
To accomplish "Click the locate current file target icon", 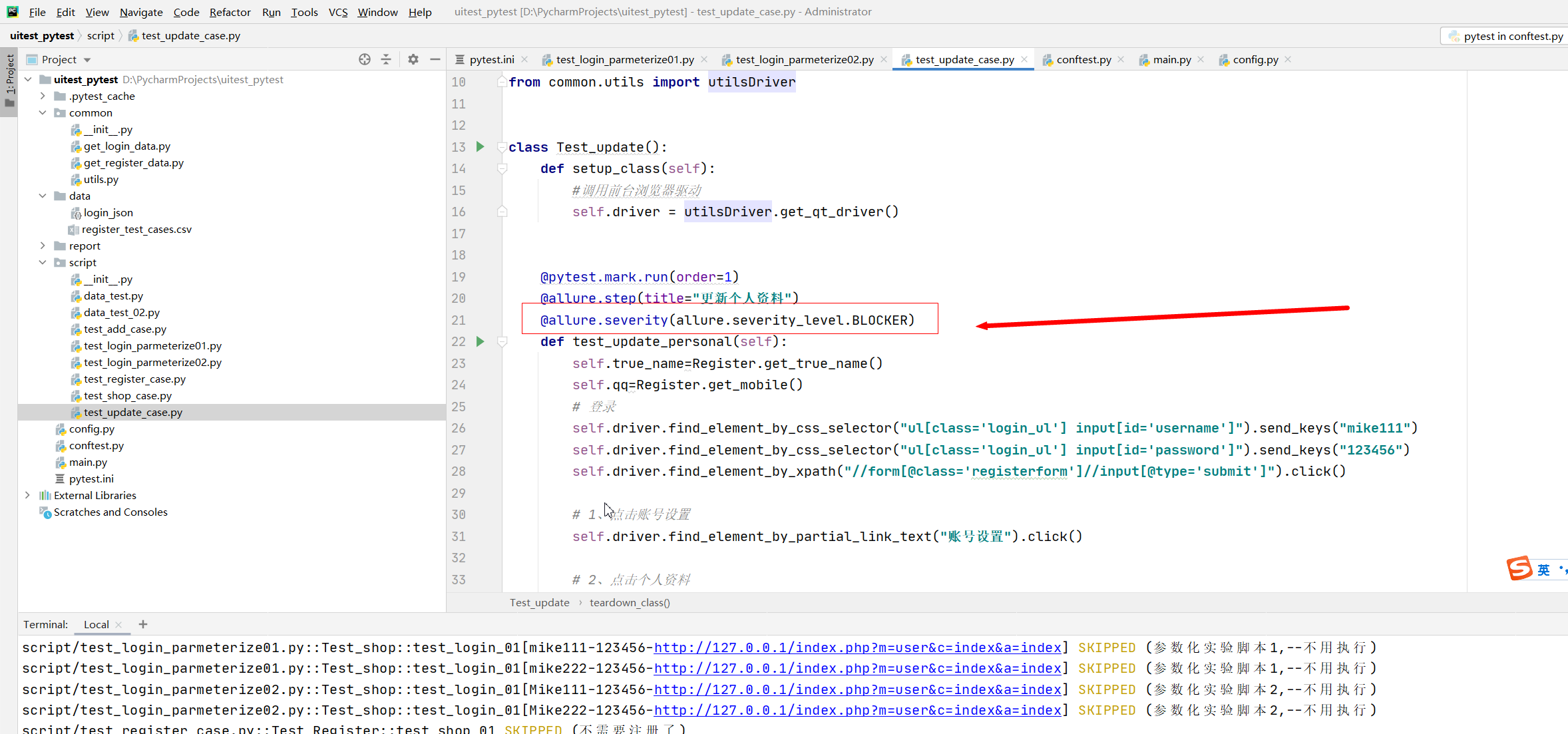I will pyautogui.click(x=364, y=59).
